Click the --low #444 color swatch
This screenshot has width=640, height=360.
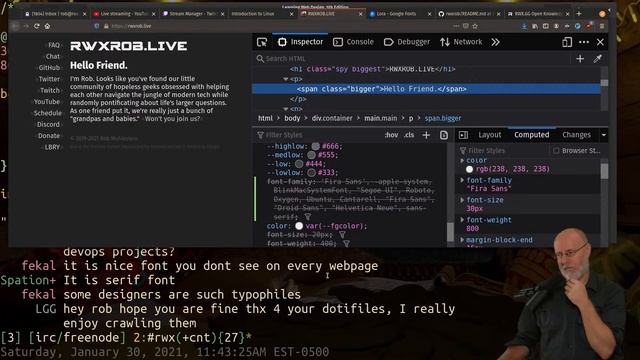coord(299,164)
